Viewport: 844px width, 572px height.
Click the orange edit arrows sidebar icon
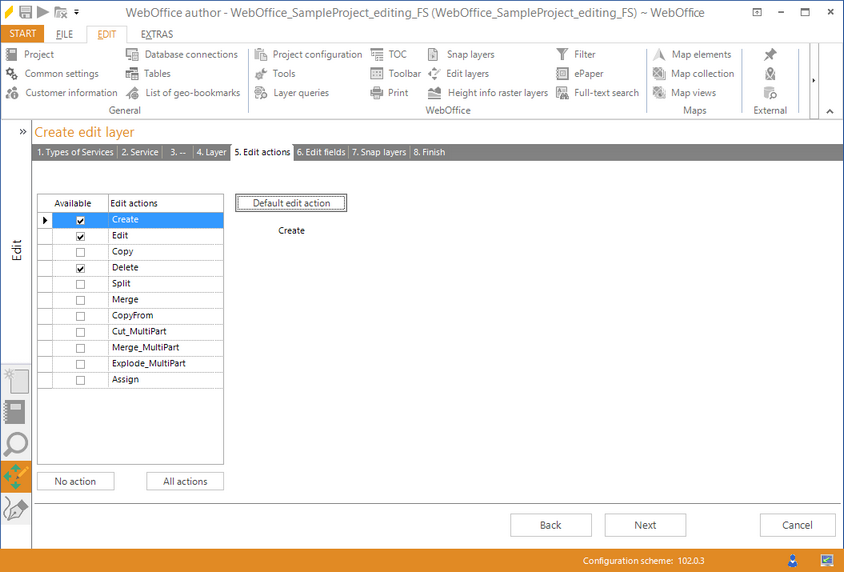click(x=16, y=476)
